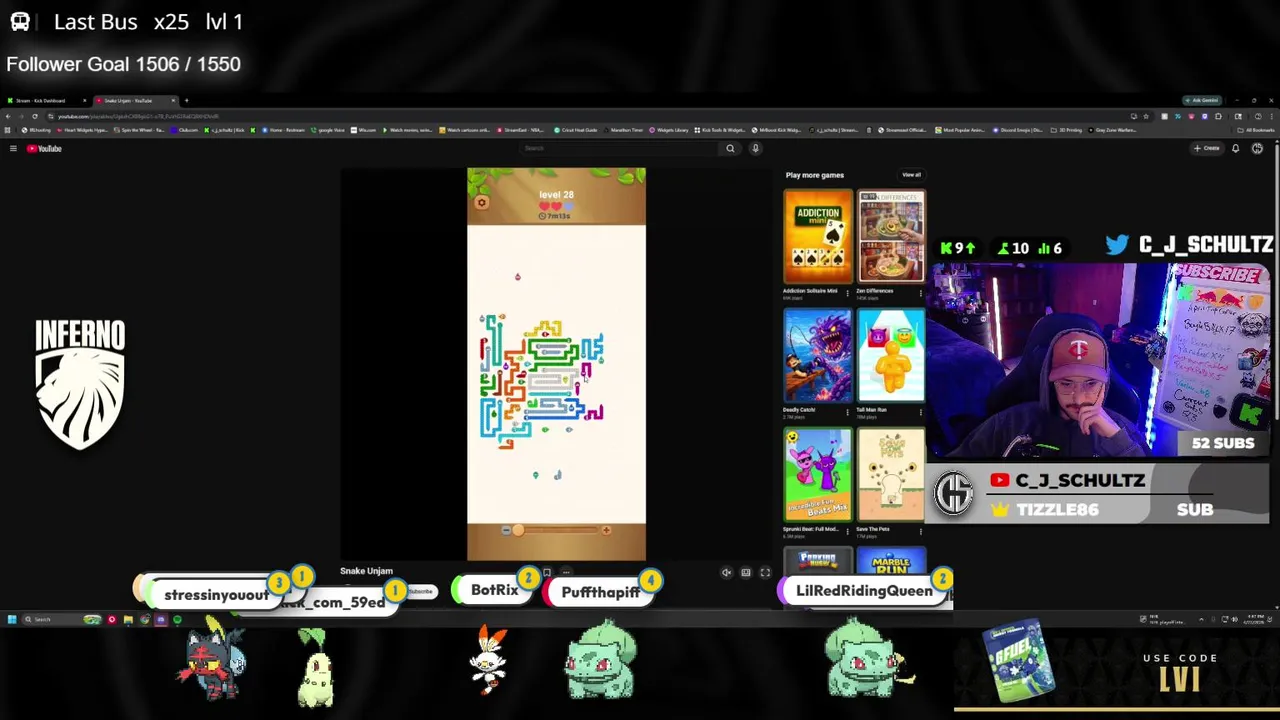Open Zen Differences three-dot menu
1280x720 pixels.
tap(921, 292)
